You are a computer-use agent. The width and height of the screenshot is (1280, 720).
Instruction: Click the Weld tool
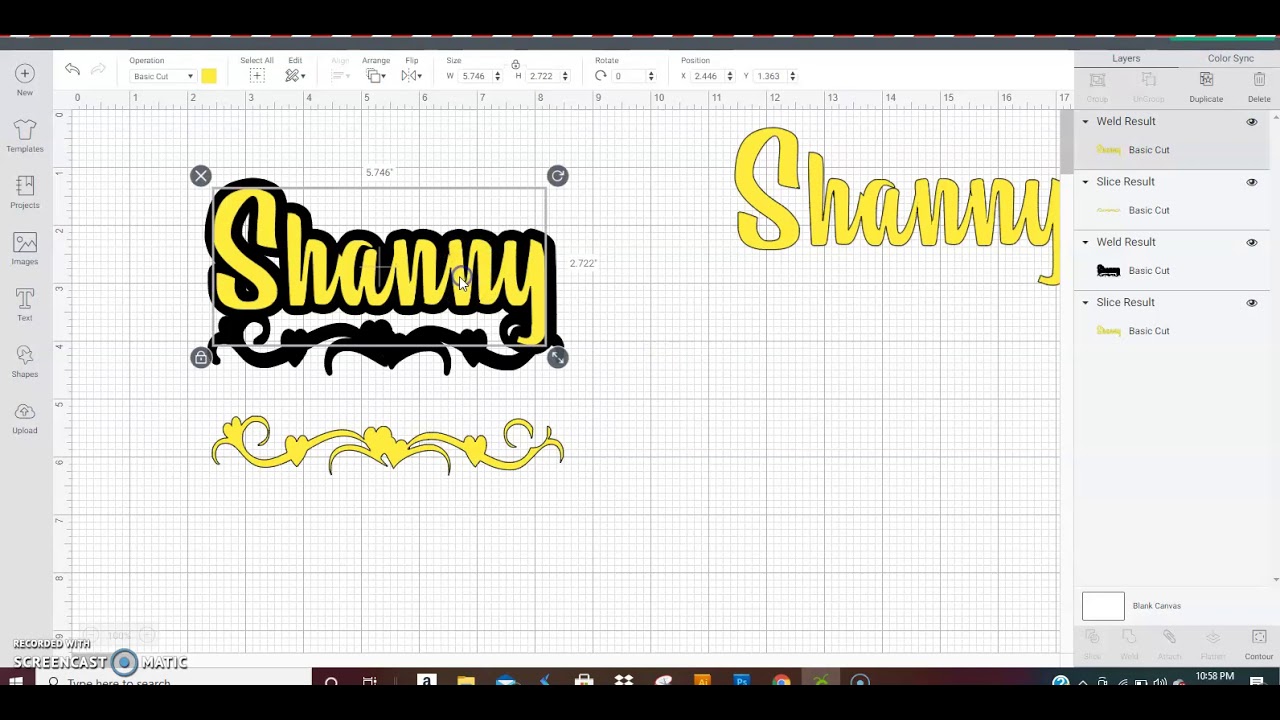pyautogui.click(x=1129, y=643)
